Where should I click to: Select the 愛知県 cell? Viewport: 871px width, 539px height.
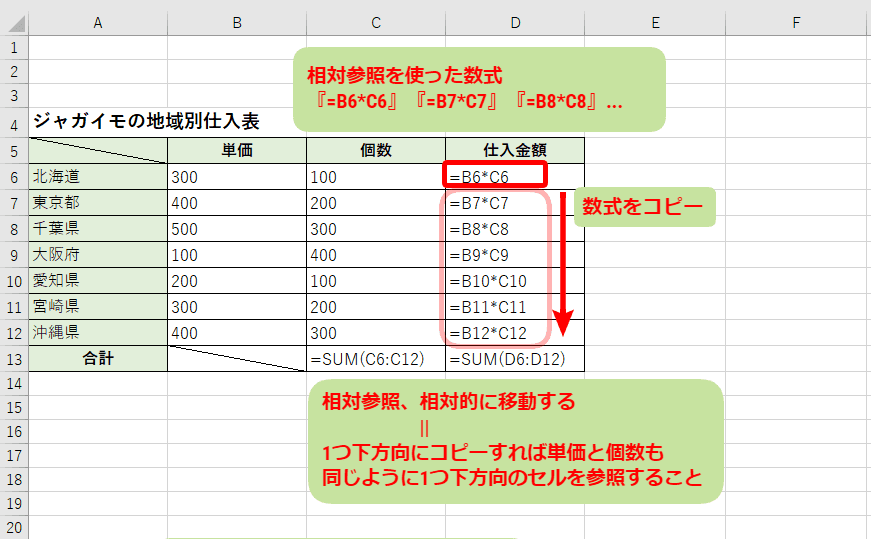pyautogui.click(x=98, y=281)
